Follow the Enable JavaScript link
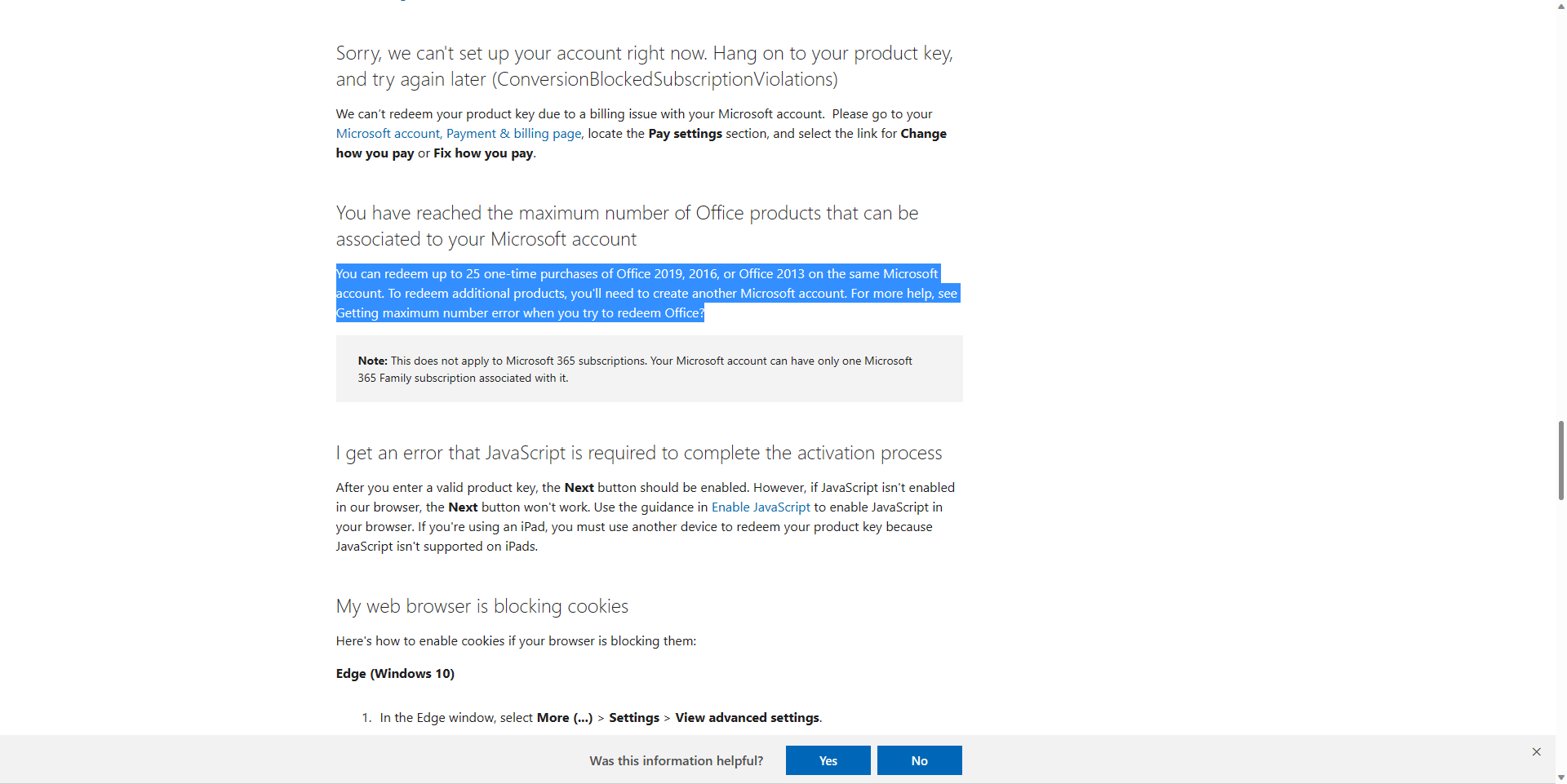 761,507
